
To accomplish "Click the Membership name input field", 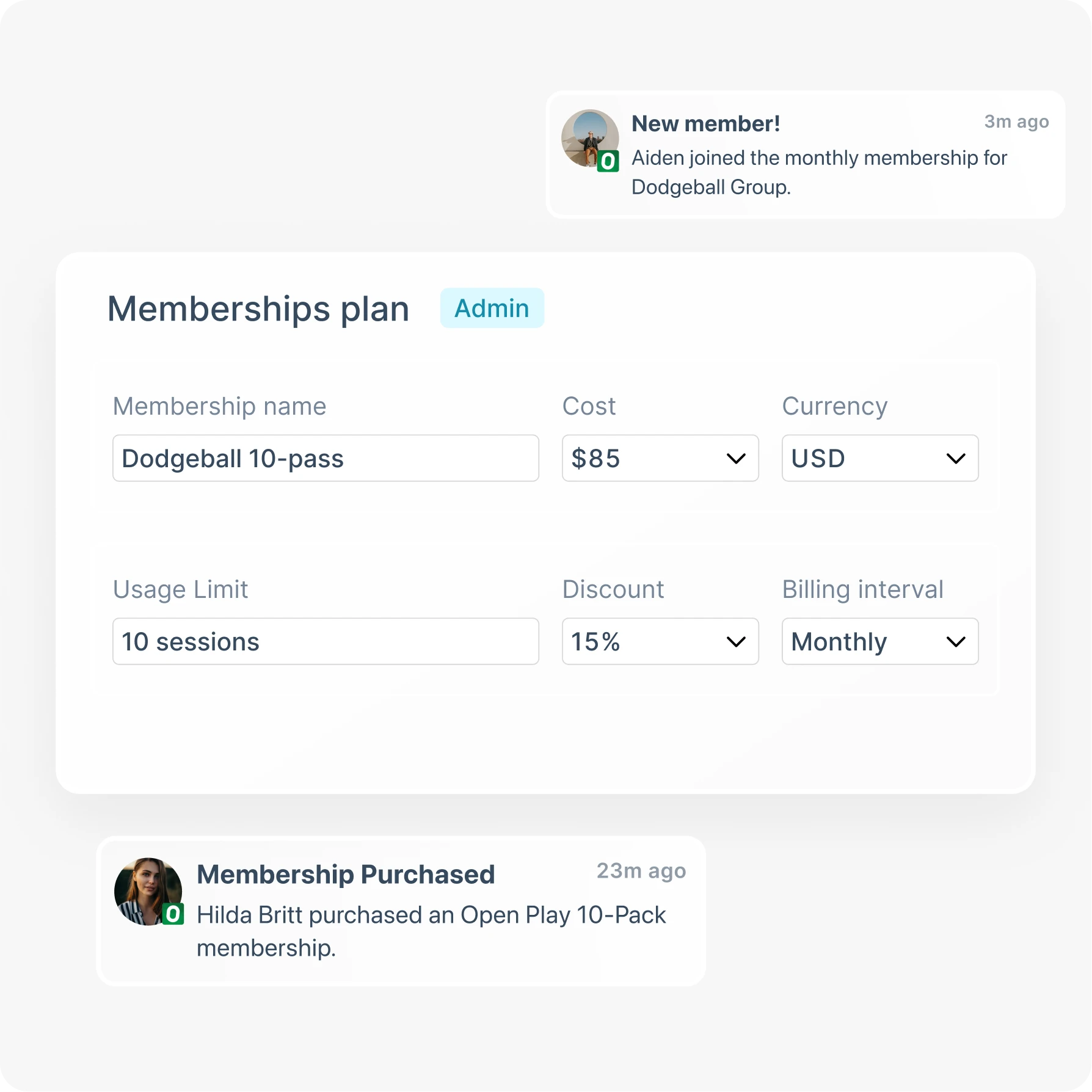I will pos(326,458).
